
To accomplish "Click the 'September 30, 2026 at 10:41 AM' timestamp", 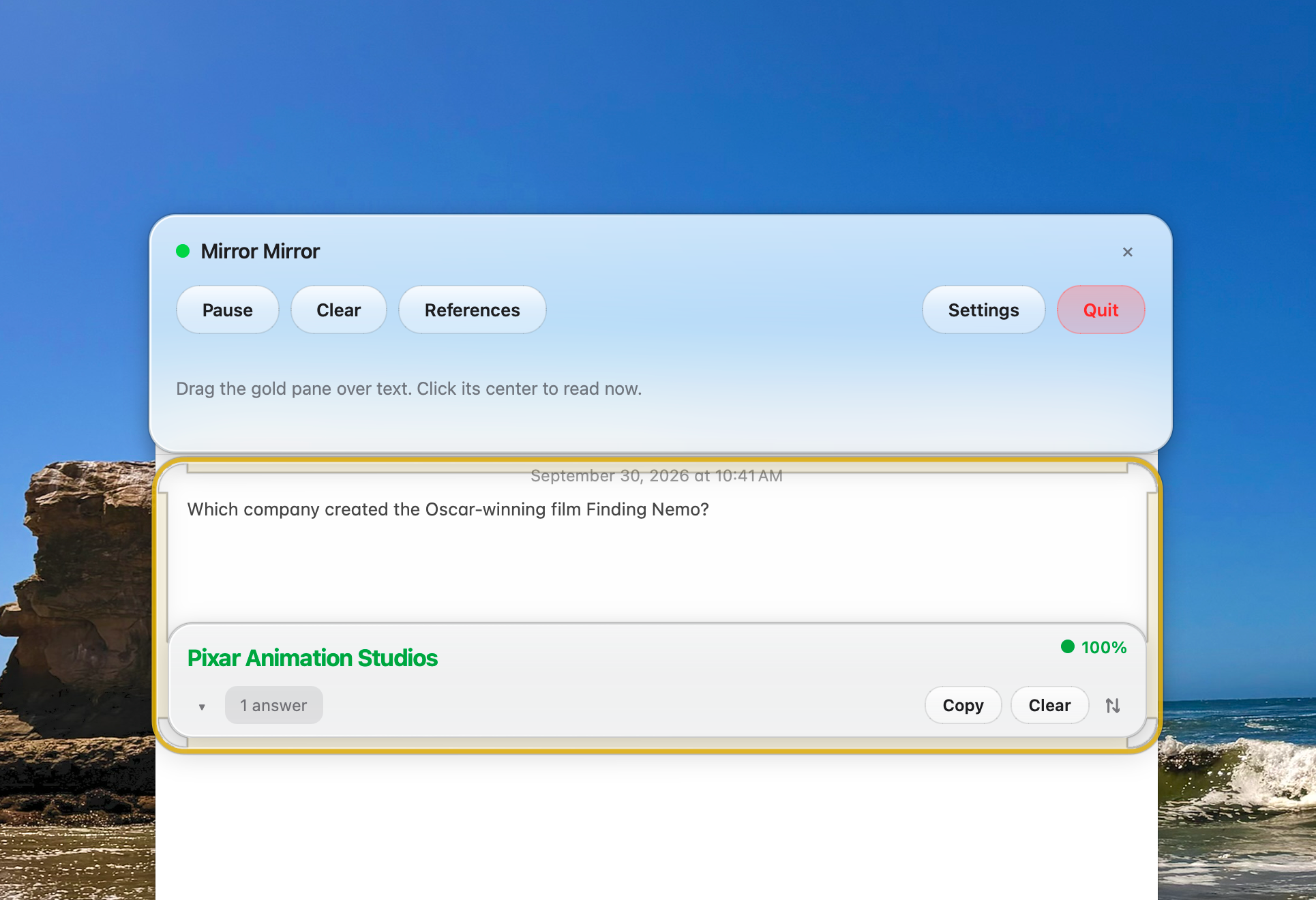I will point(657,476).
